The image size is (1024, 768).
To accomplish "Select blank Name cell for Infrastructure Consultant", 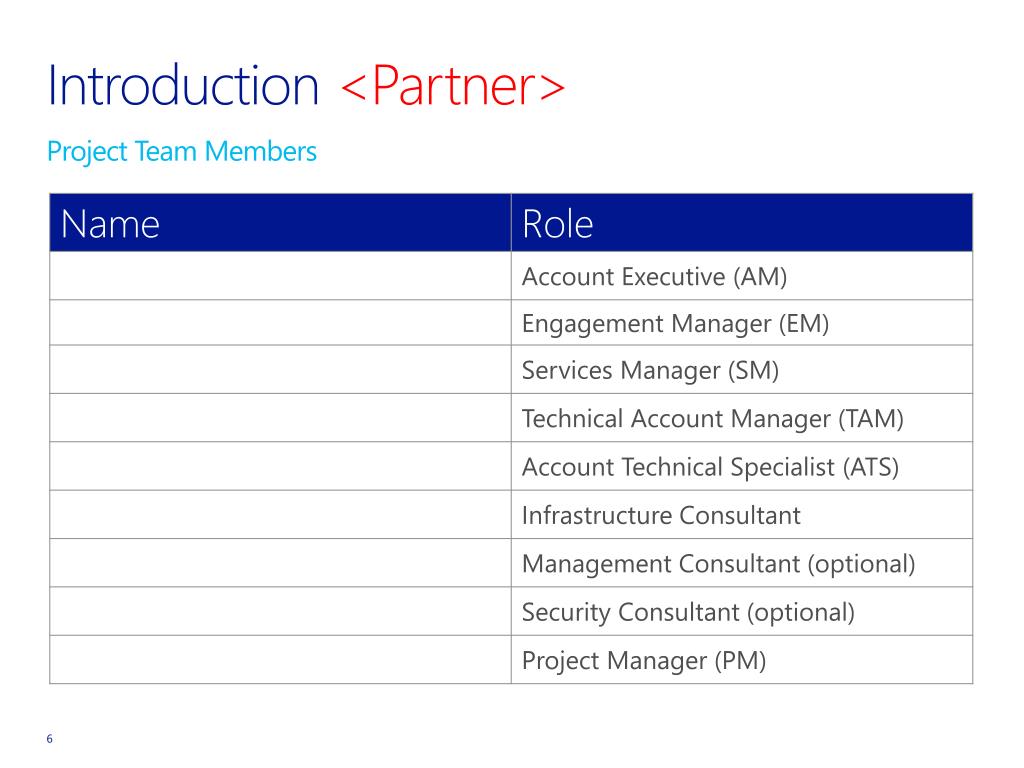I will (280, 515).
